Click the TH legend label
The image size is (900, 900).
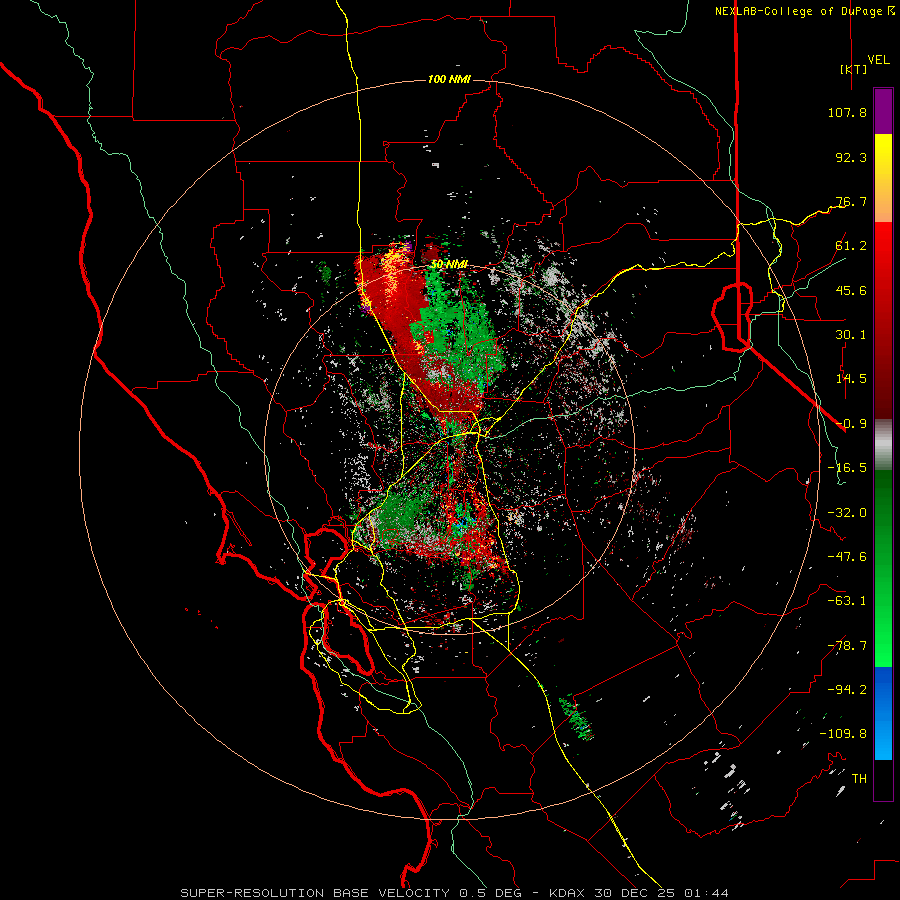[859, 779]
